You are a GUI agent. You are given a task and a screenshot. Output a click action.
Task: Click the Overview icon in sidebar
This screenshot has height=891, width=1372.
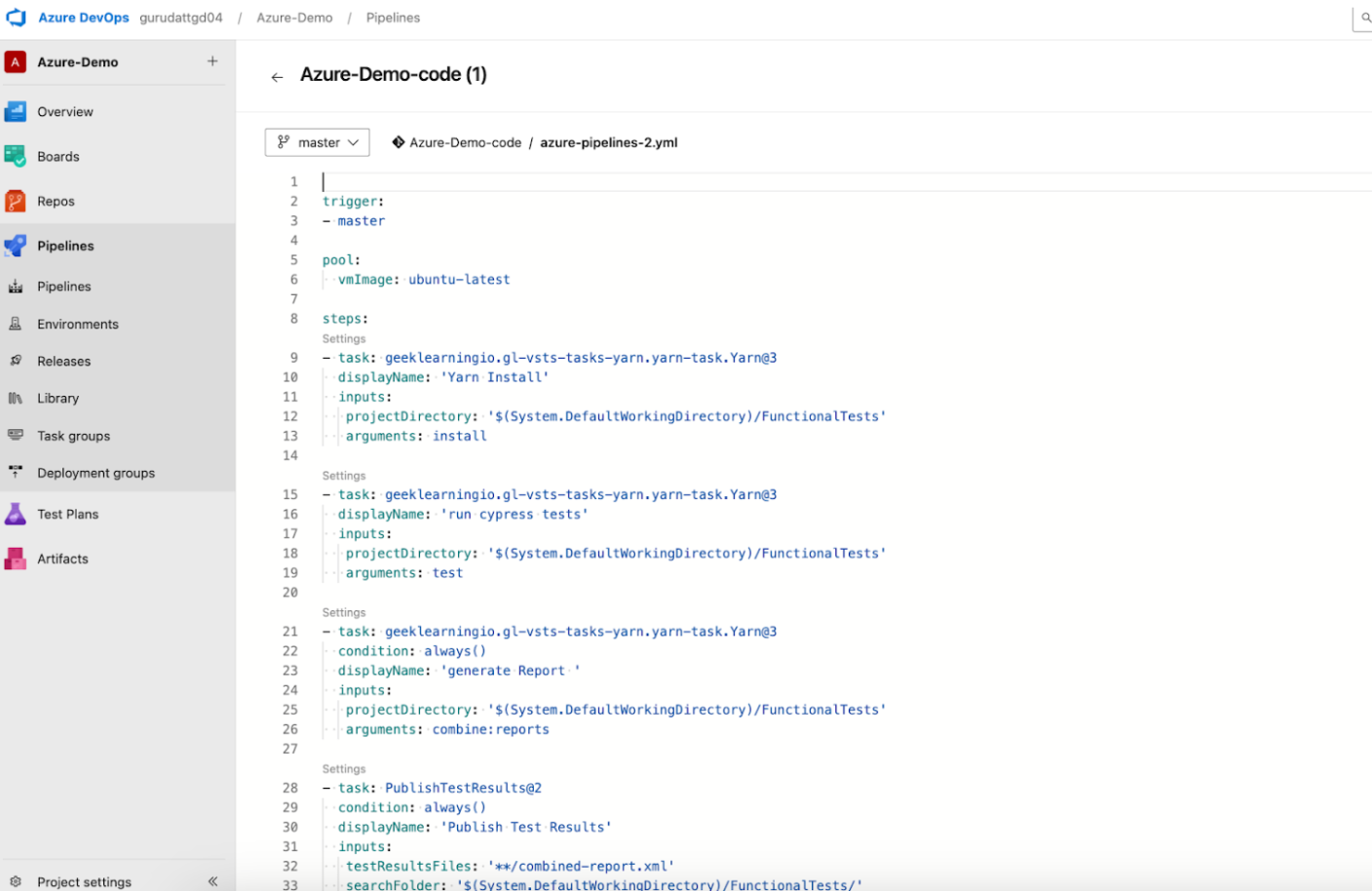16,111
